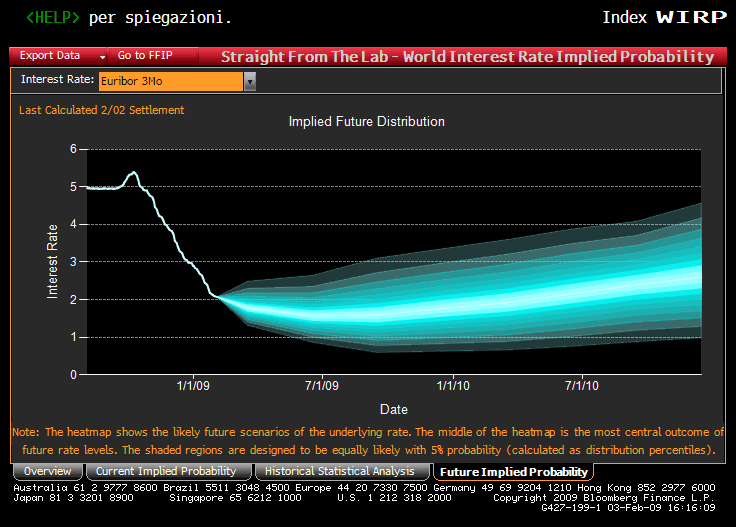
Task: Open the Export Data menu button
Action: (58, 56)
